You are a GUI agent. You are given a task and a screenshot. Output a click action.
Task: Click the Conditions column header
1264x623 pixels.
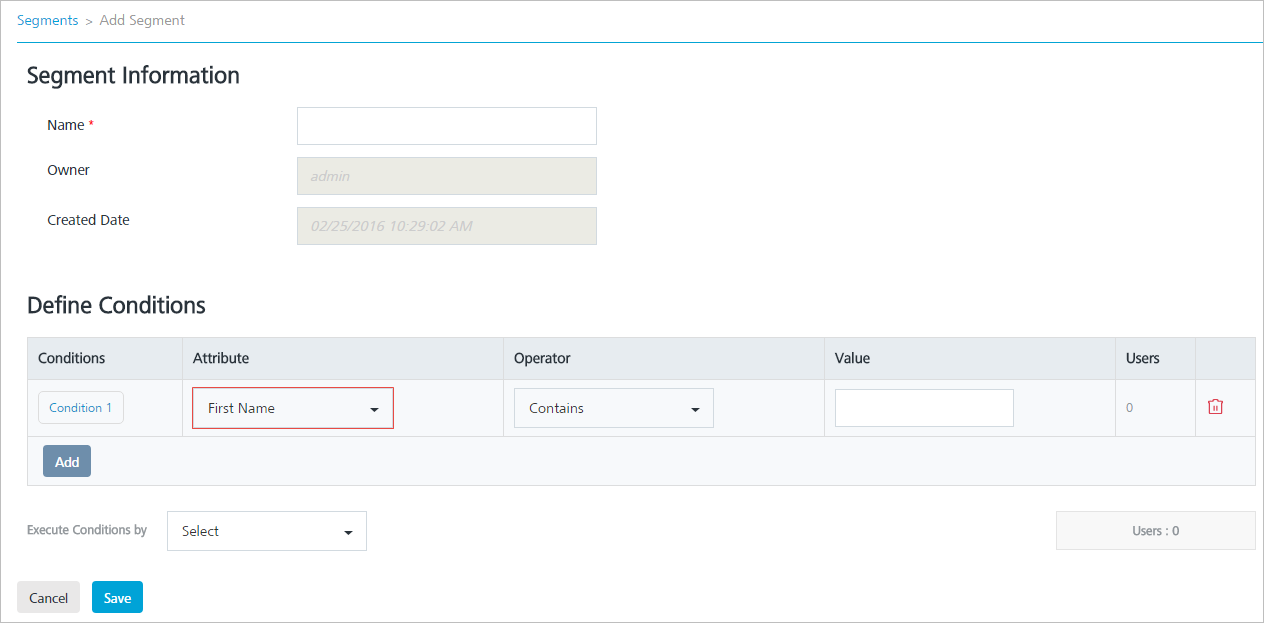pyautogui.click(x=71, y=358)
